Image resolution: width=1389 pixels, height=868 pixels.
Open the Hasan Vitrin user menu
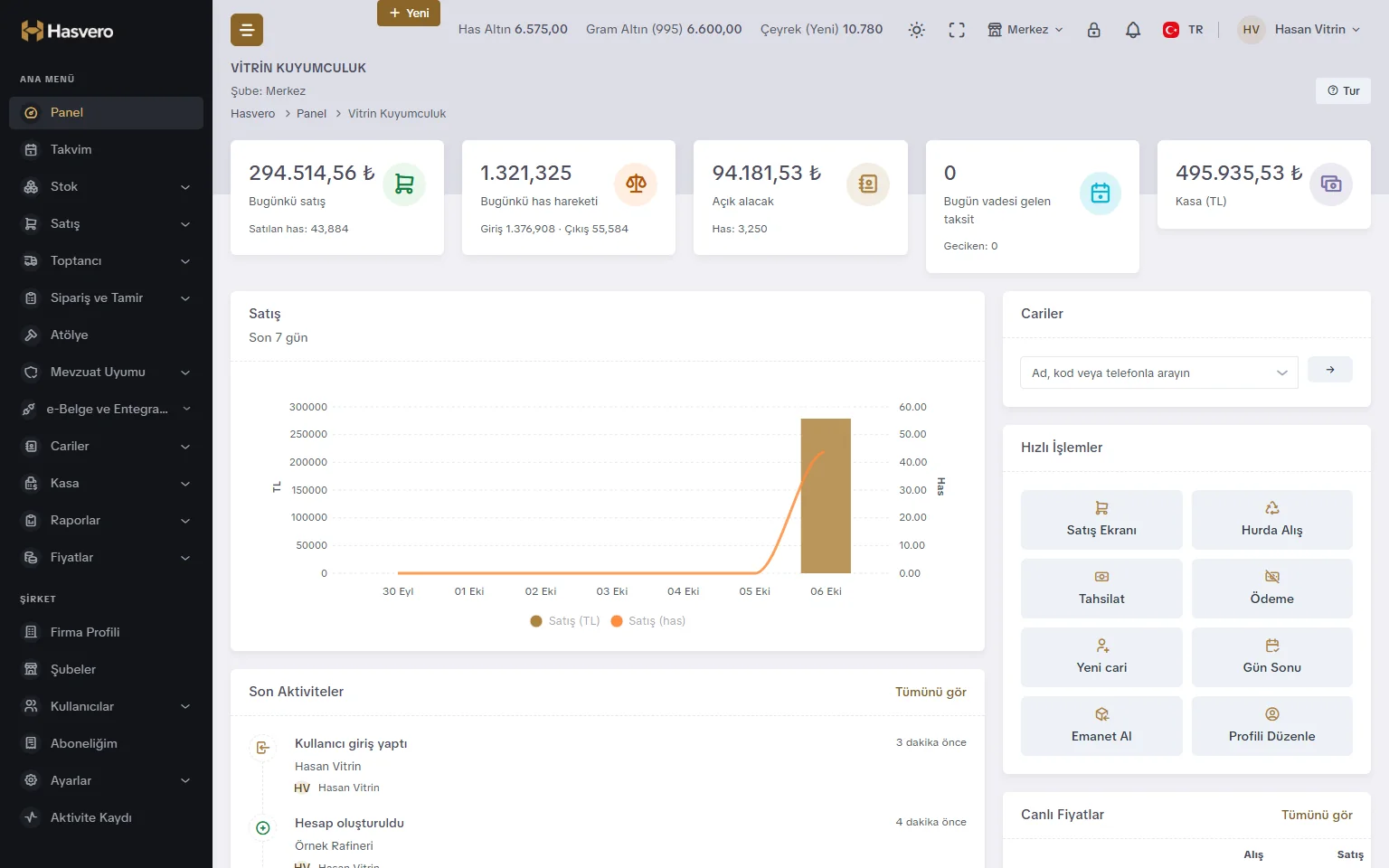tap(1299, 30)
